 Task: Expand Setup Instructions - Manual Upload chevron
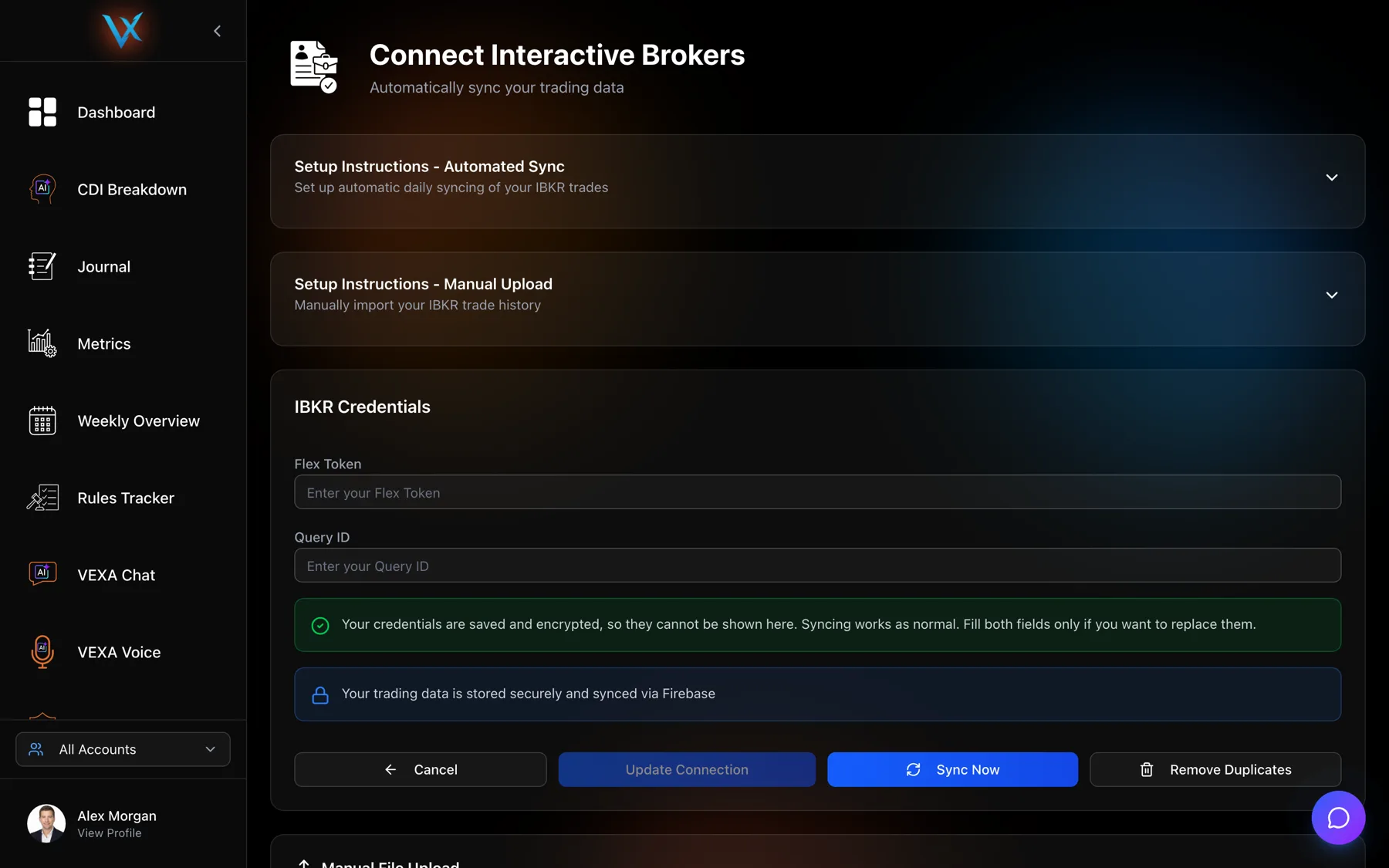click(1331, 295)
